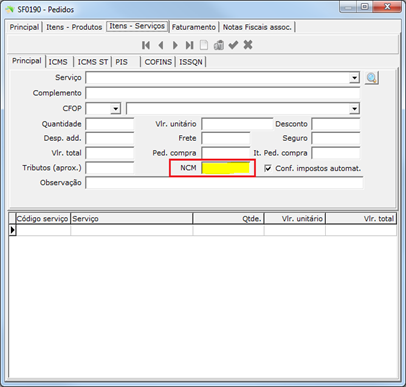Minimize the SF0190 Pedidos window

(x=348, y=7)
